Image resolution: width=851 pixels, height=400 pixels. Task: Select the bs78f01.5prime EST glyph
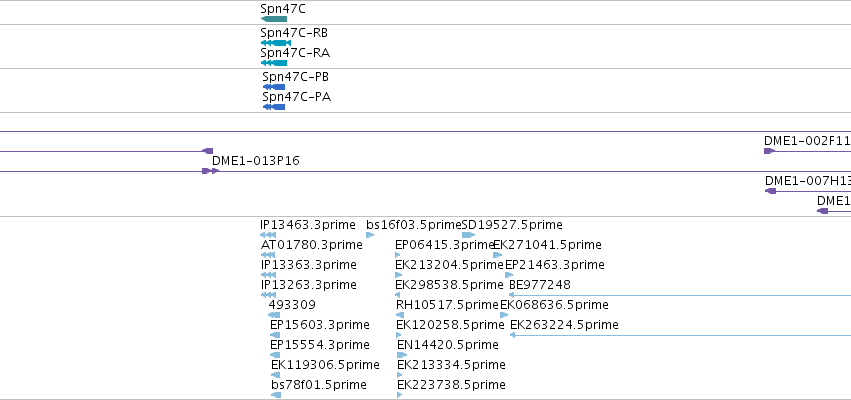(276, 395)
